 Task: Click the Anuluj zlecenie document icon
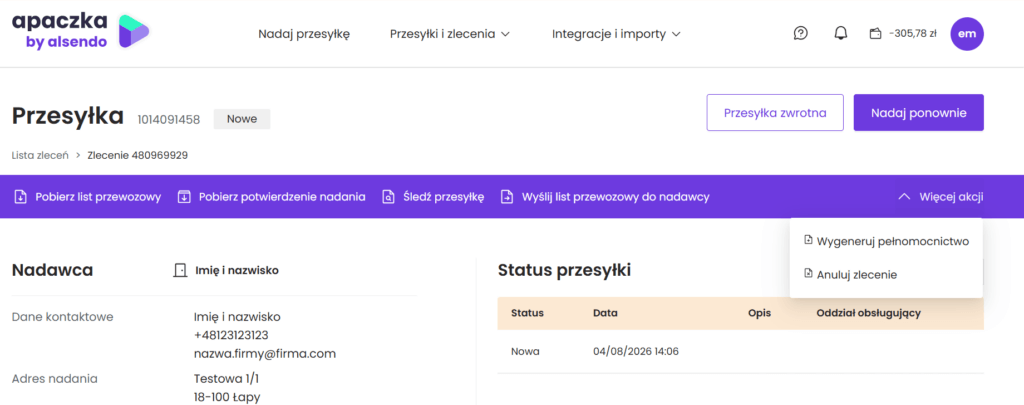808,274
